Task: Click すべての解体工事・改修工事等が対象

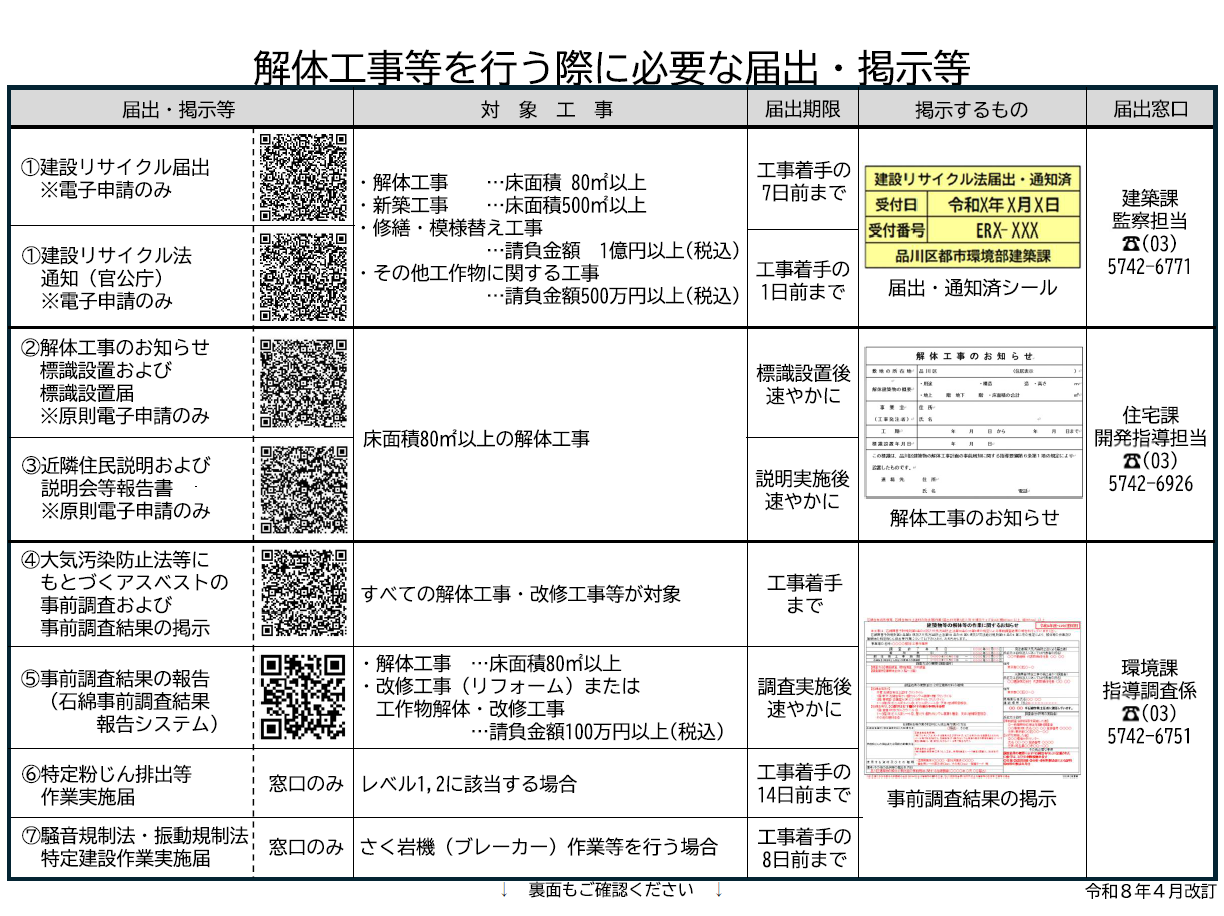Action: pyautogui.click(x=521, y=594)
